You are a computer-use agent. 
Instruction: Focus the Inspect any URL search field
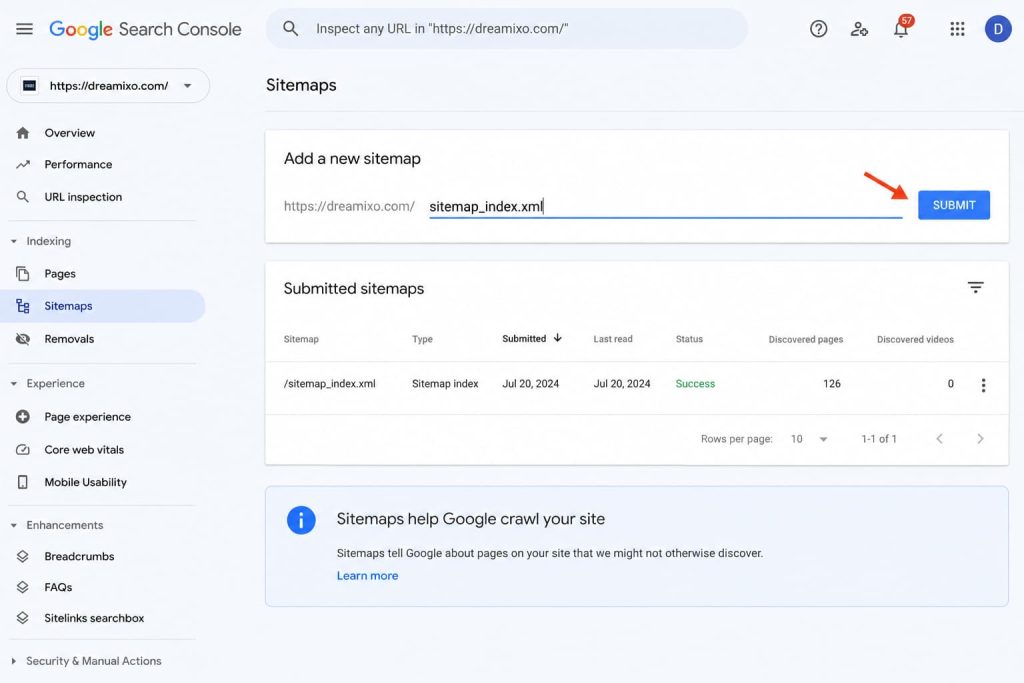pyautogui.click(x=506, y=29)
